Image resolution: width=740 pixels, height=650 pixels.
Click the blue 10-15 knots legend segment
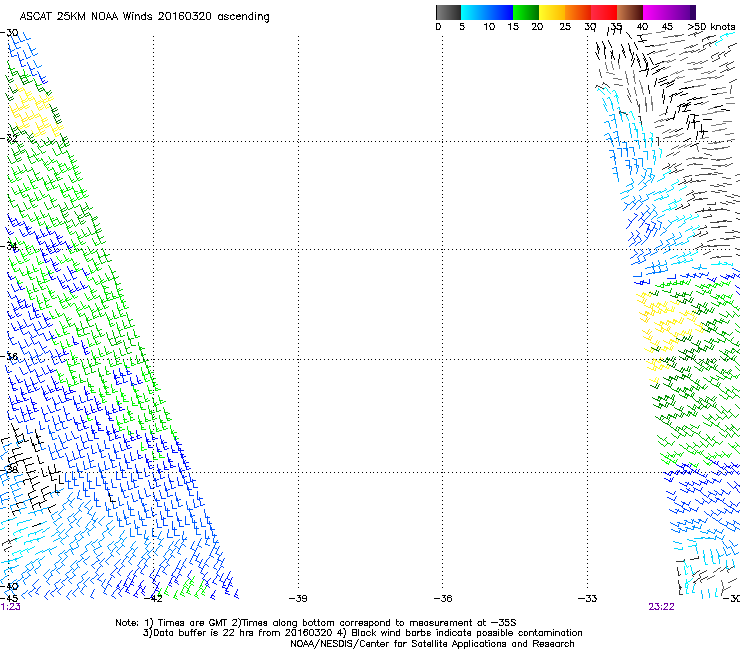tap(499, 12)
